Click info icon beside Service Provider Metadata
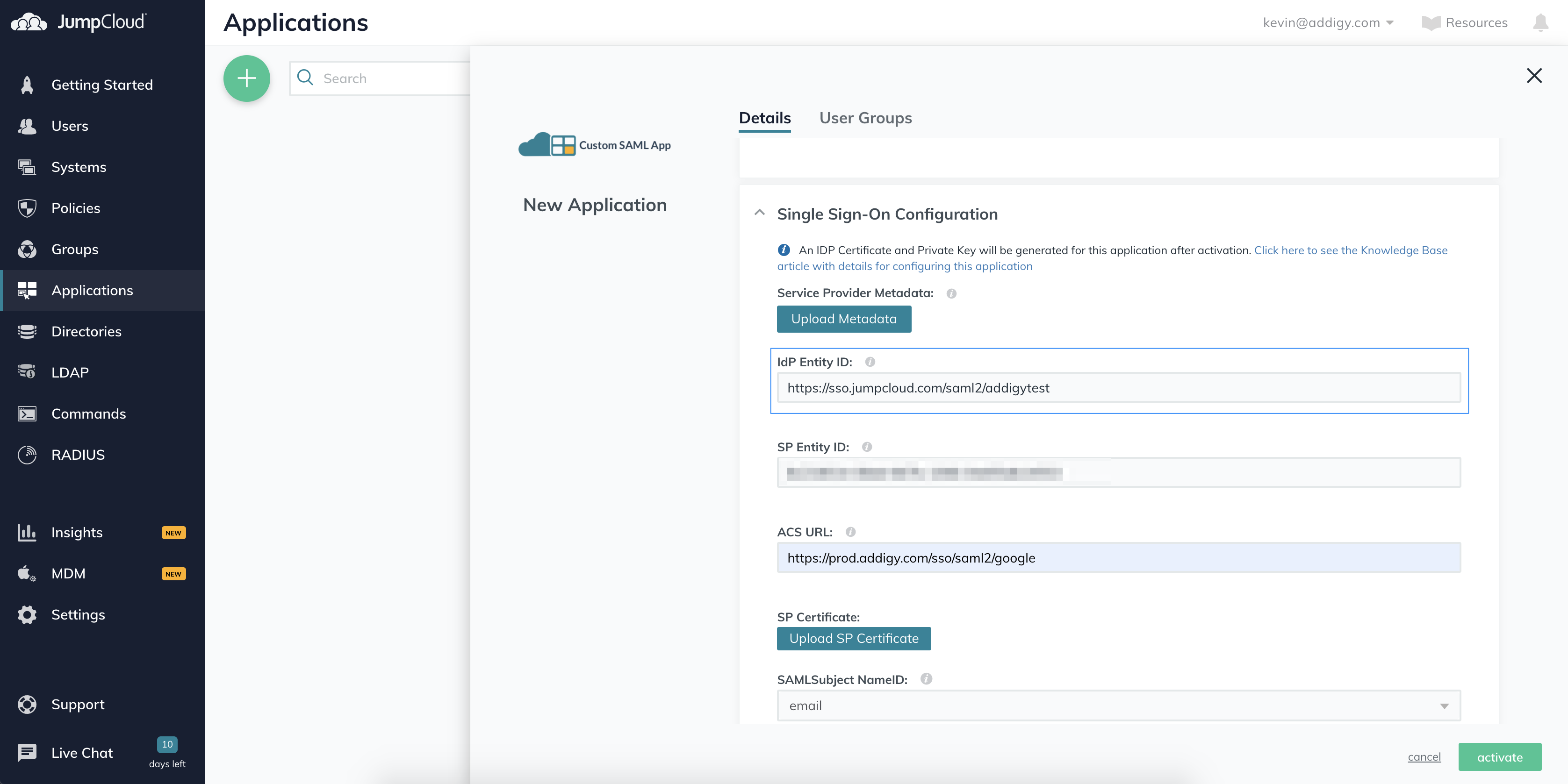This screenshot has width=1568, height=784. pyautogui.click(x=951, y=294)
